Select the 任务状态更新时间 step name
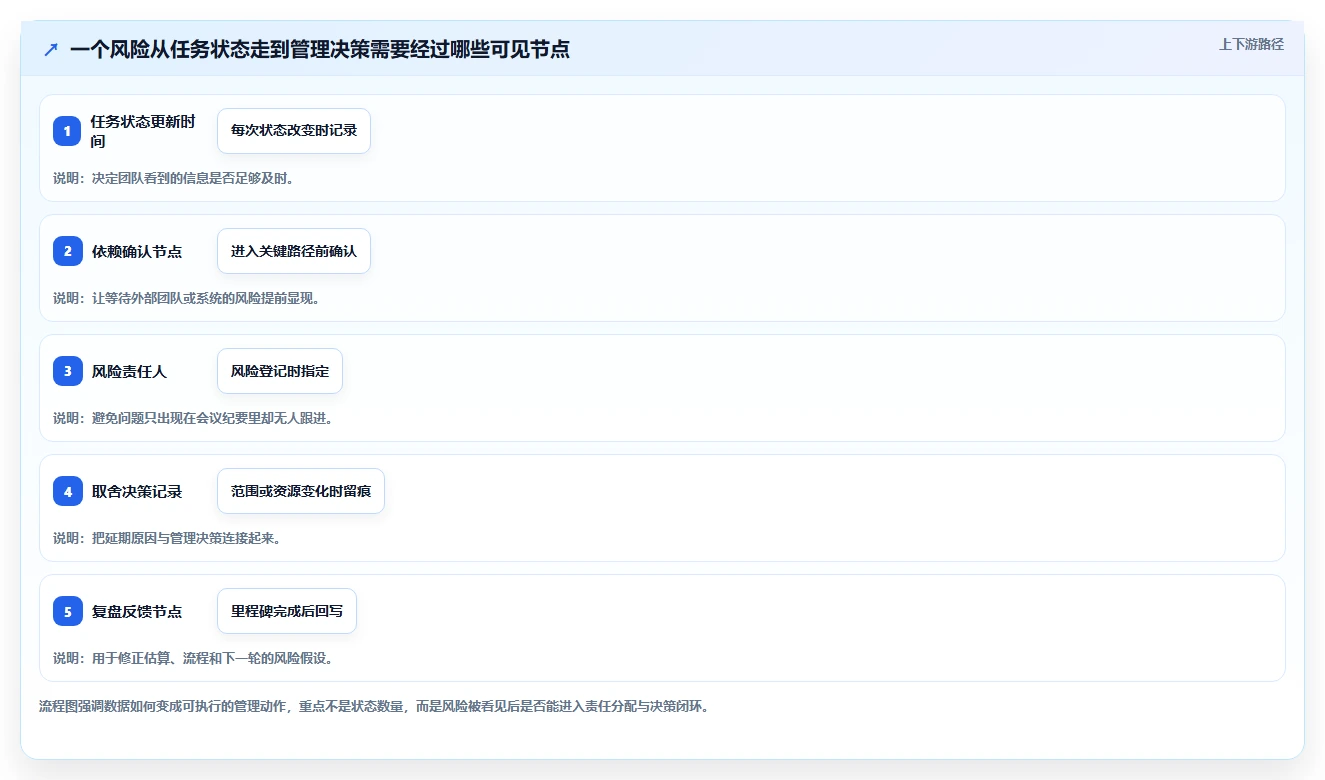 click(144, 131)
